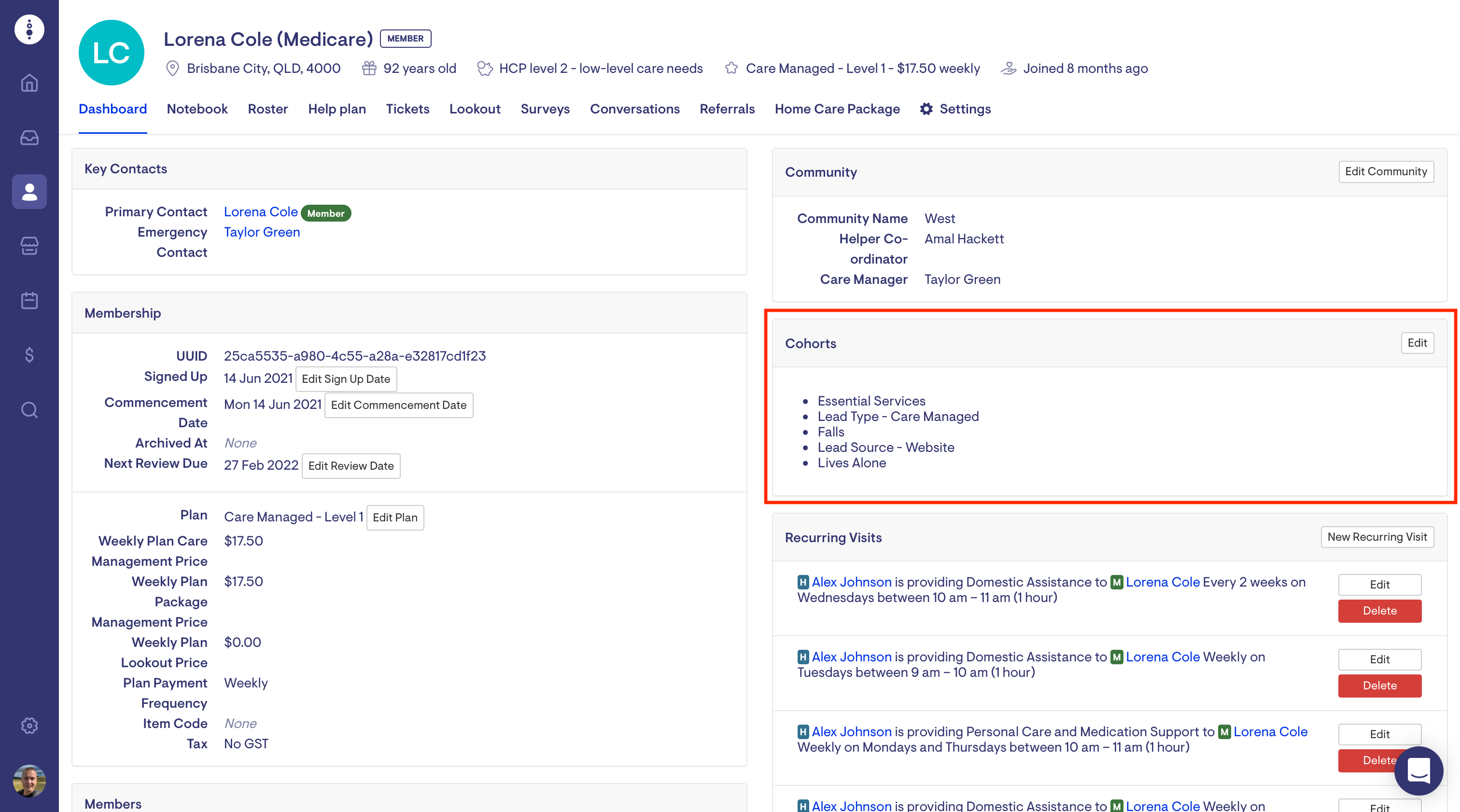The image size is (1460, 812).
Task: Open the chat messenger bubble
Action: point(1418,770)
